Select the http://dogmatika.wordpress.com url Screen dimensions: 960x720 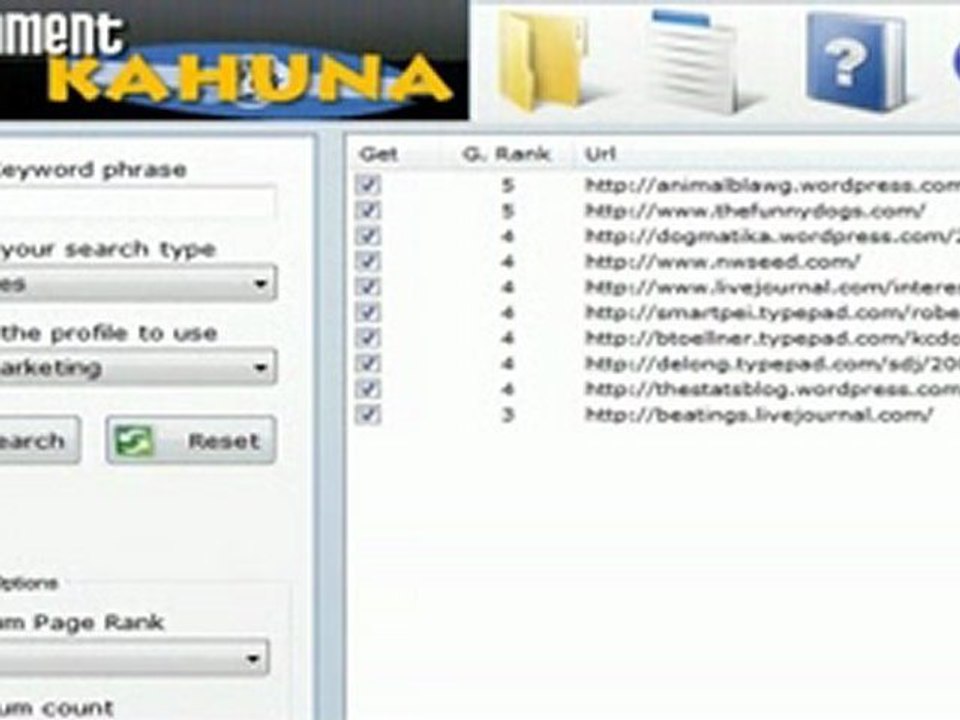coord(773,236)
